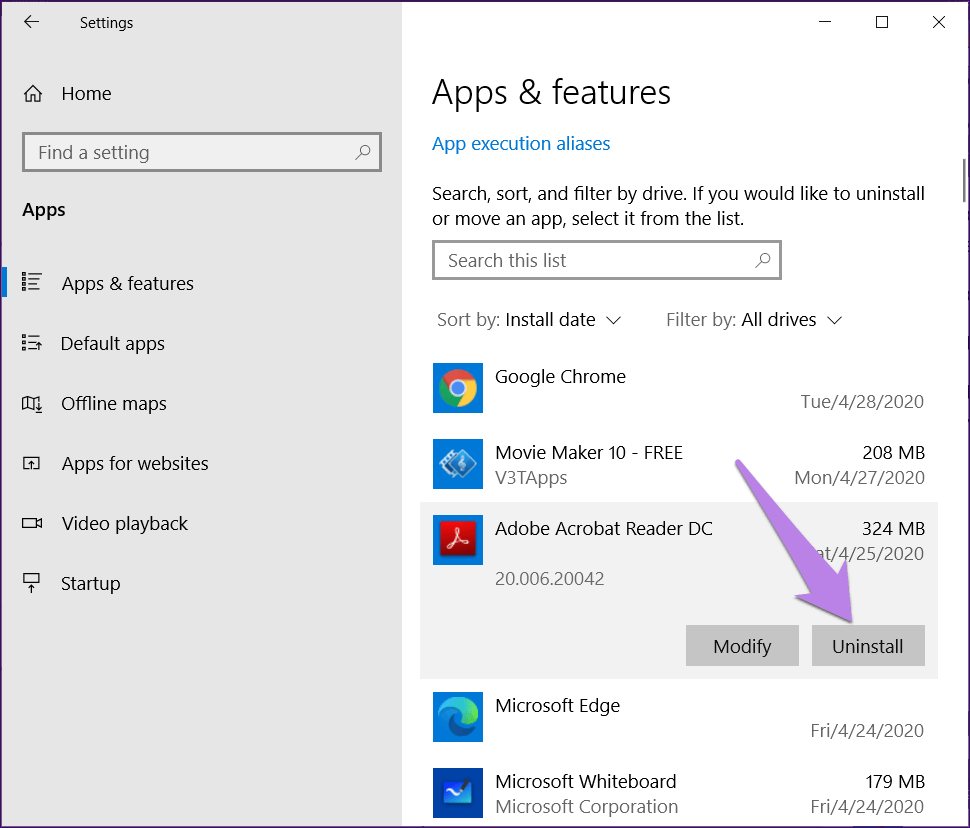Click the Microsoft Edge app icon
Image resolution: width=970 pixels, height=828 pixels.
pos(458,717)
